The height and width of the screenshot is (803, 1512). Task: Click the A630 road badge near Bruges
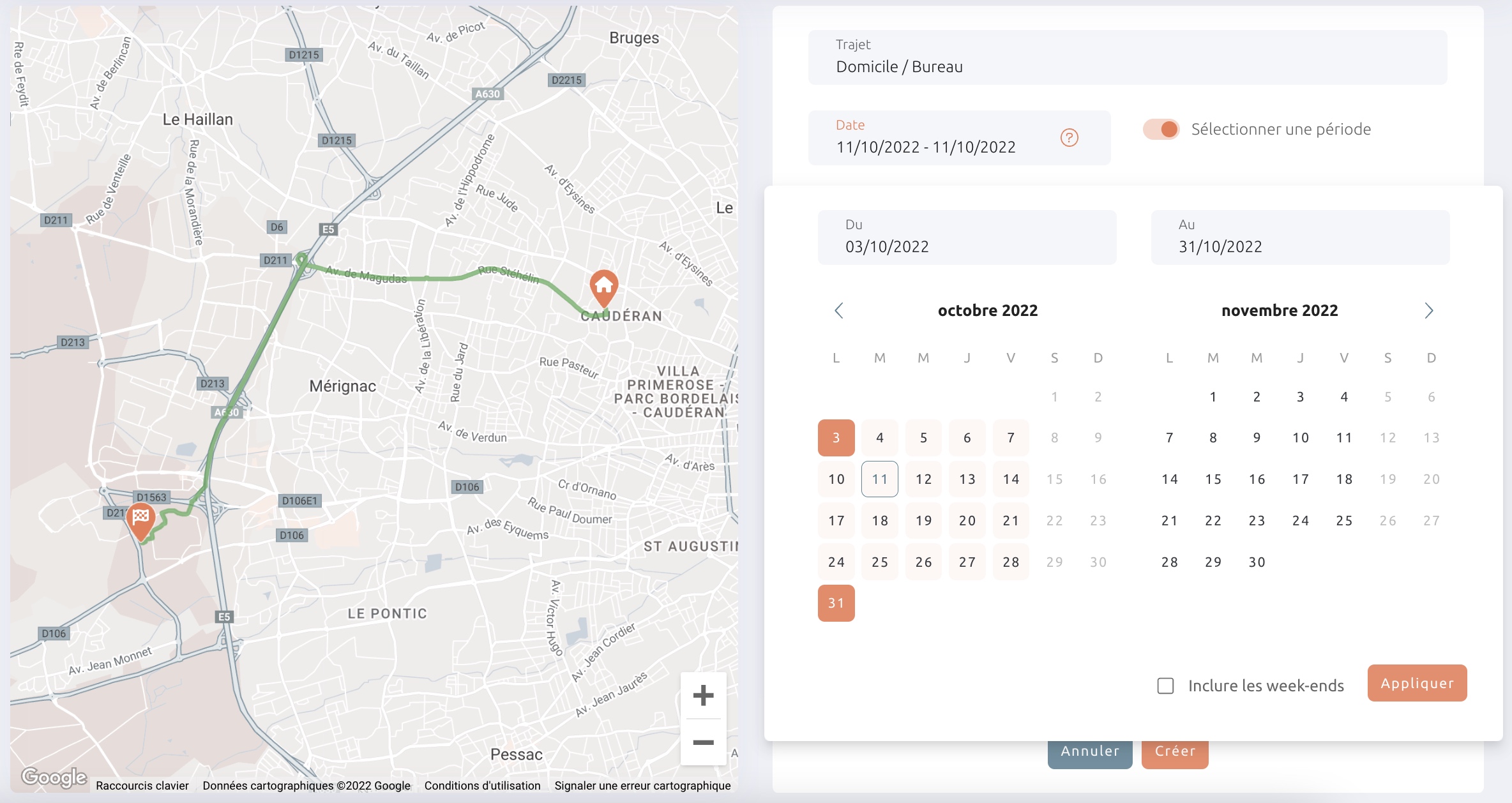point(488,94)
